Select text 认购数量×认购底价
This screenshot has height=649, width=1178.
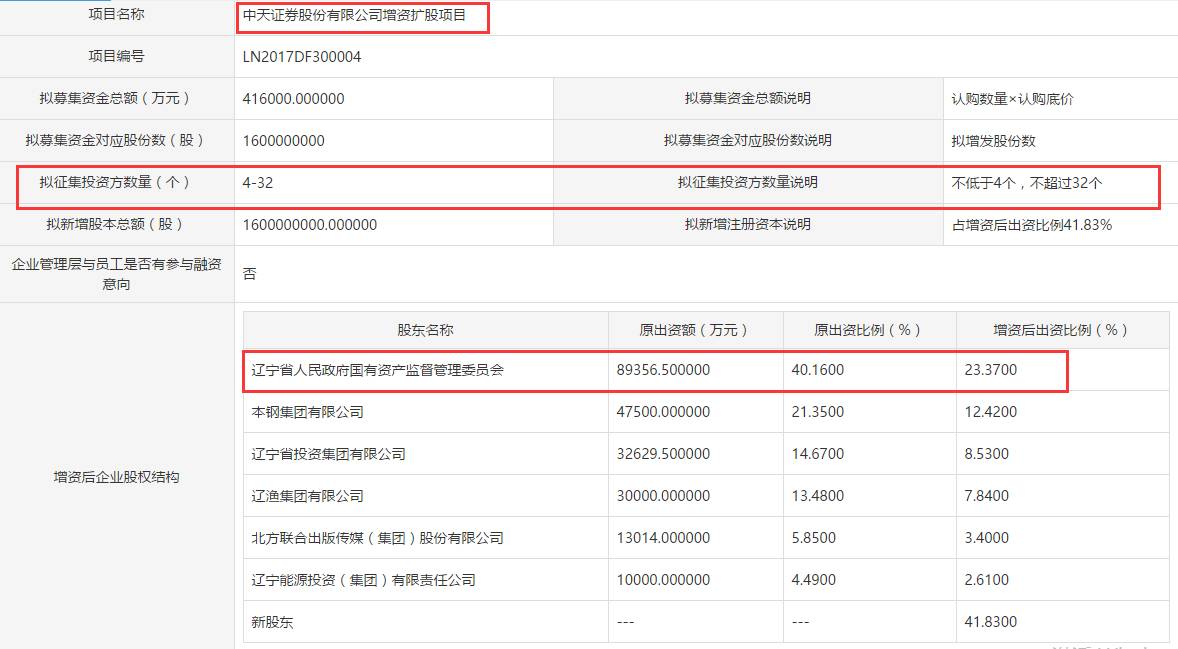click(x=1013, y=99)
